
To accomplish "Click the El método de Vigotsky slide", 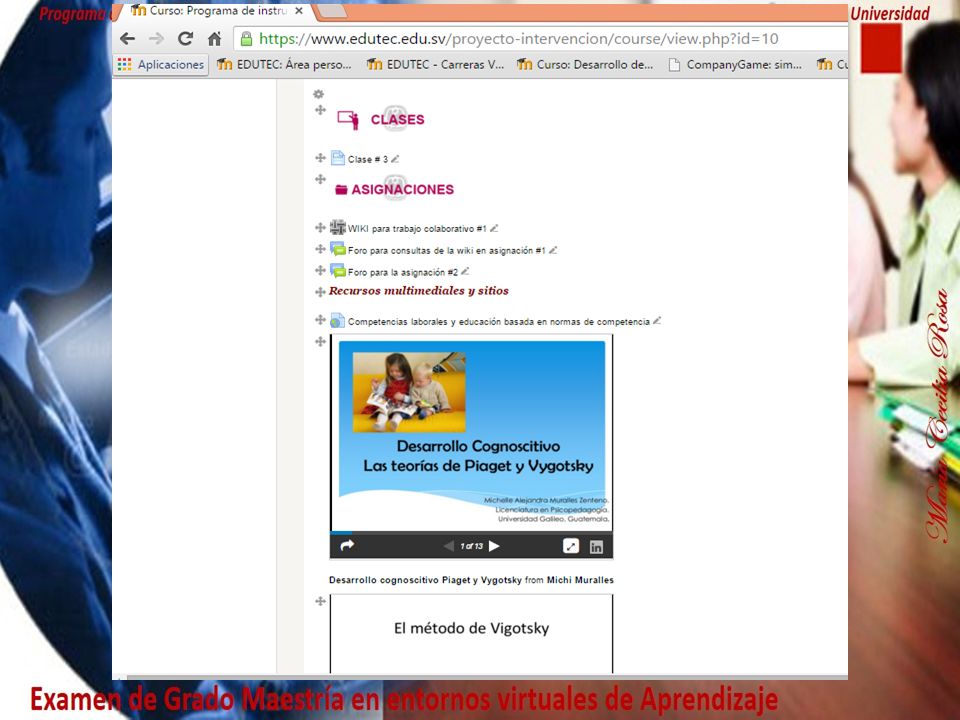I will [x=471, y=634].
